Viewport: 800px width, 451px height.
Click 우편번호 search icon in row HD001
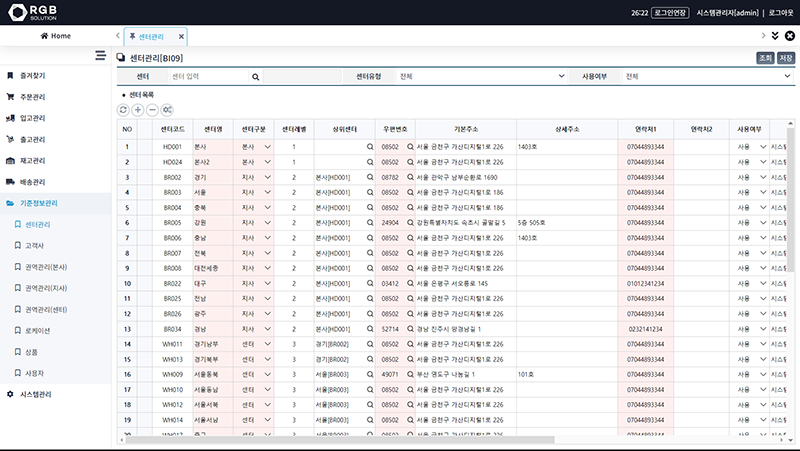[410, 147]
